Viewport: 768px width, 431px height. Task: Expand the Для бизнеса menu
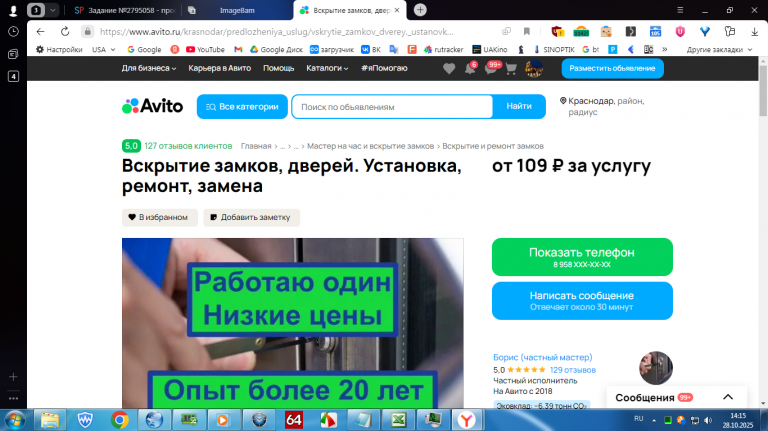[148, 68]
